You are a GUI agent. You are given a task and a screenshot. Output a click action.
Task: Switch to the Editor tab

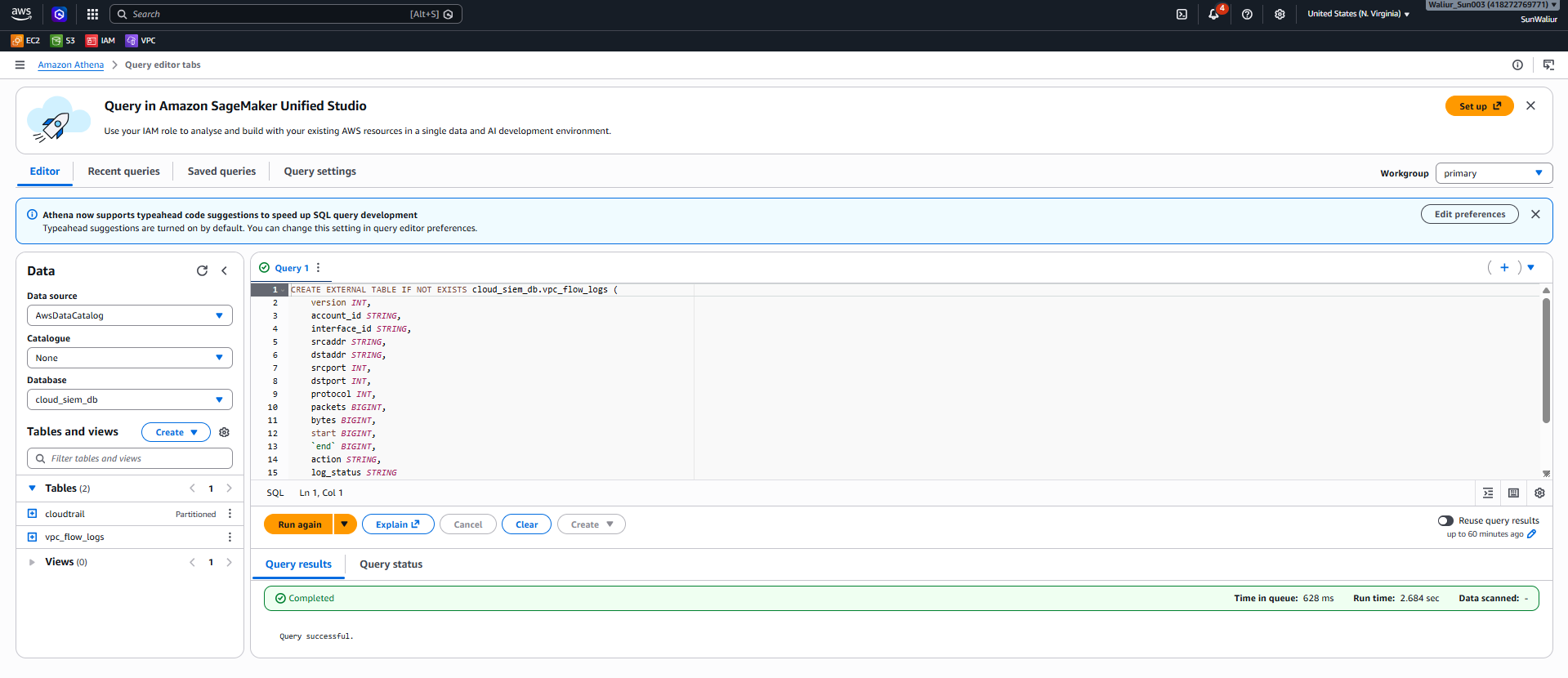45,171
